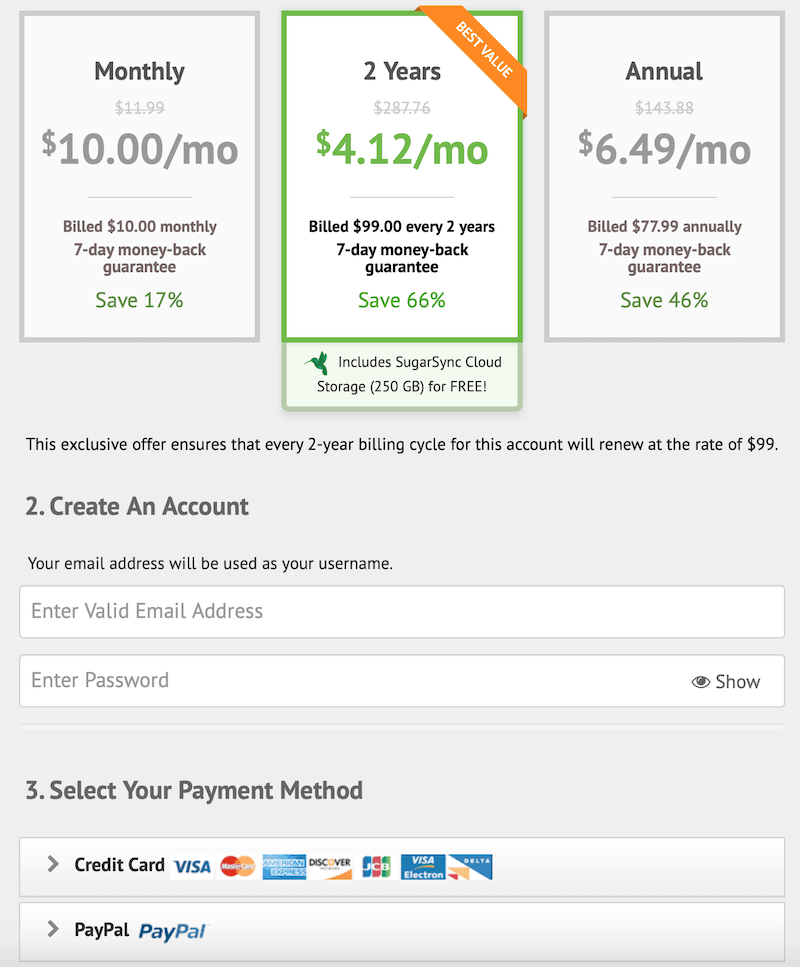The width and height of the screenshot is (800, 967).
Task: Click the Discover card icon
Action: coord(330,865)
